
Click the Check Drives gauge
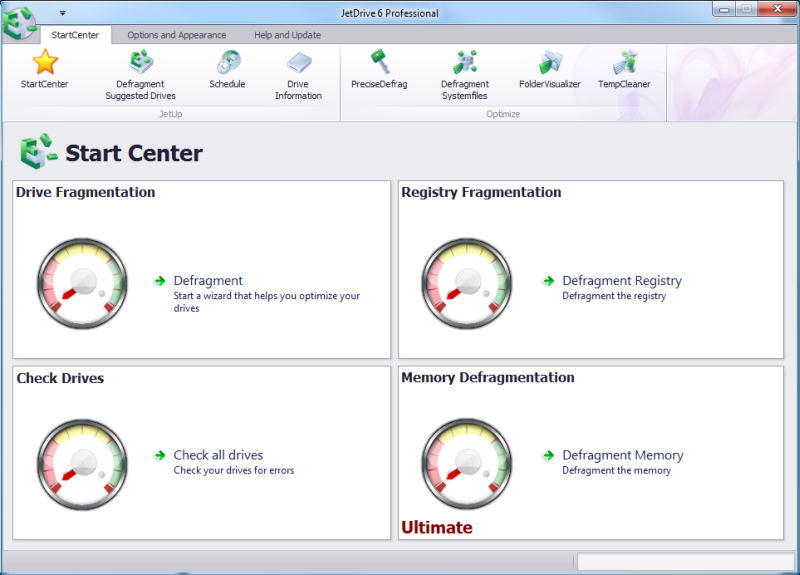click(x=83, y=464)
